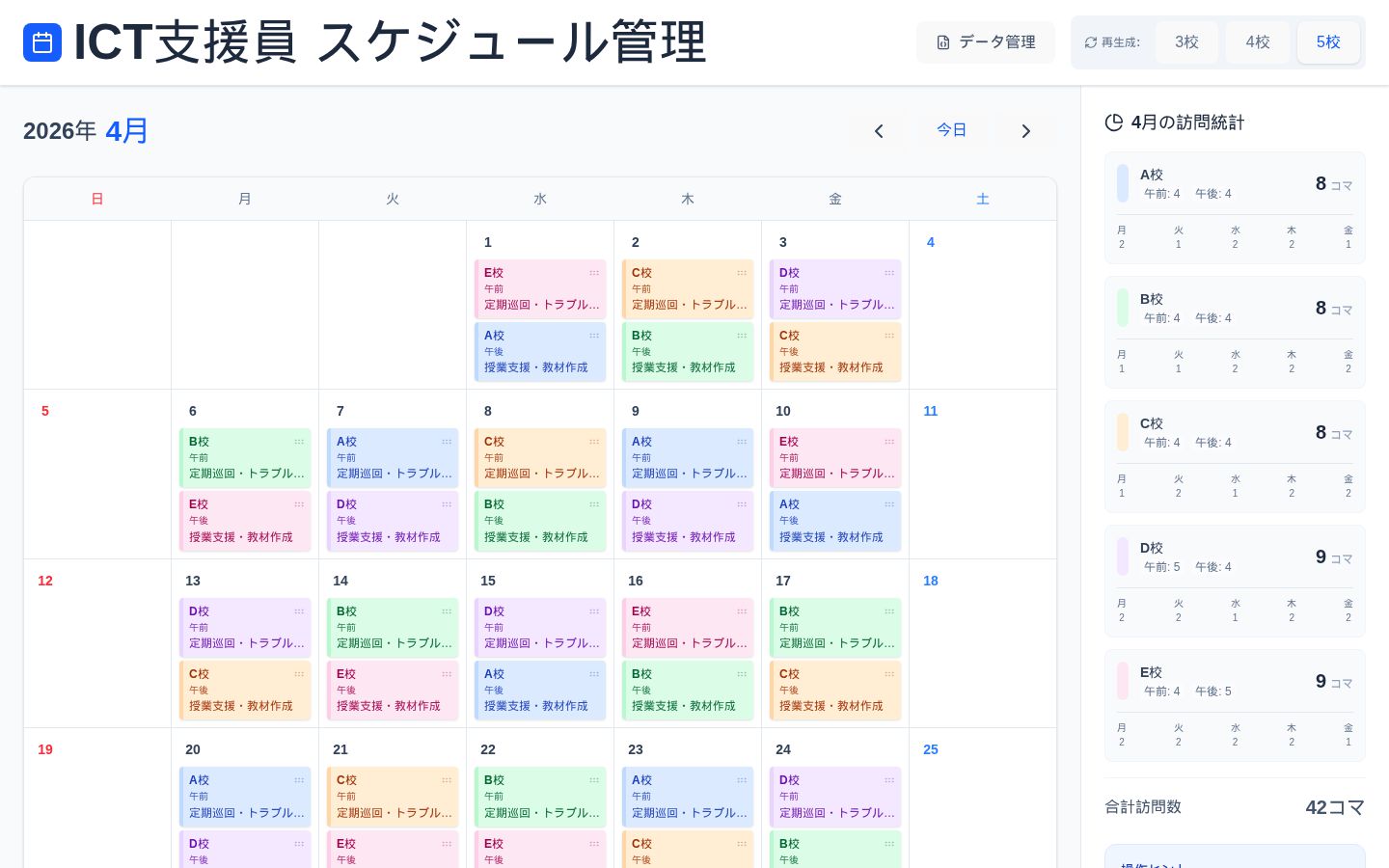This screenshot has width=1389, height=868.
Task: Go to previous month with left chevron
Action: point(879,131)
